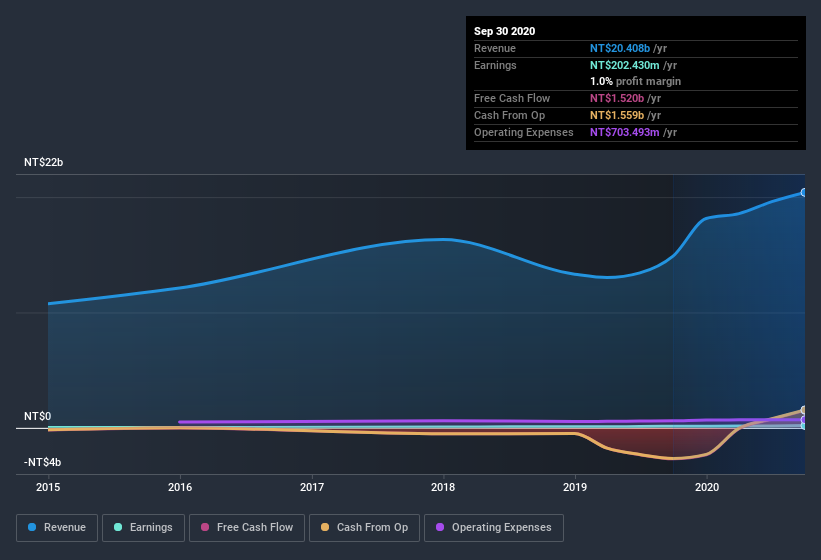Toggle the Operating Expenses legend button
Viewport: 821px width, 560px height.
coord(494,528)
